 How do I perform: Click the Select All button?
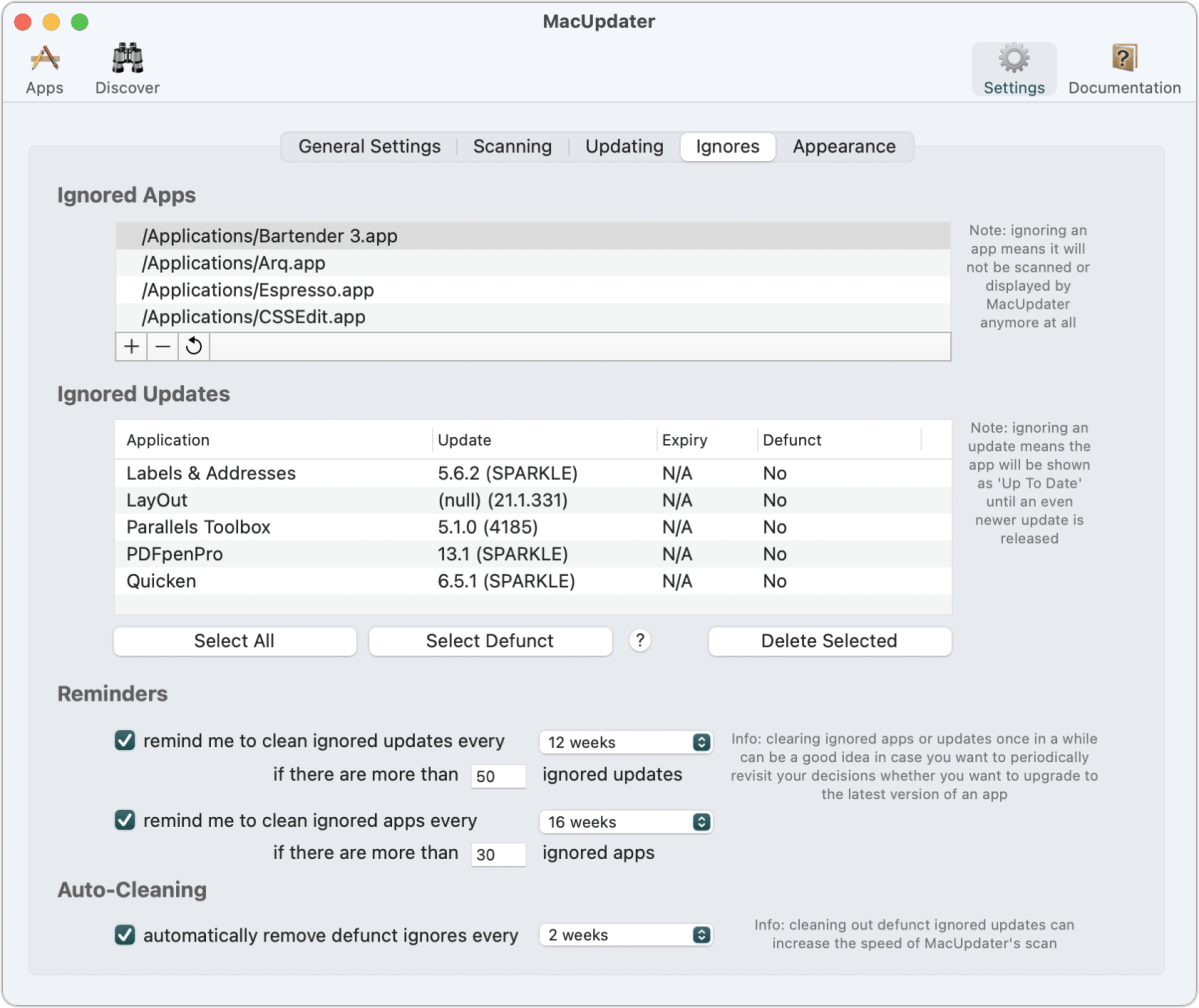click(x=235, y=641)
